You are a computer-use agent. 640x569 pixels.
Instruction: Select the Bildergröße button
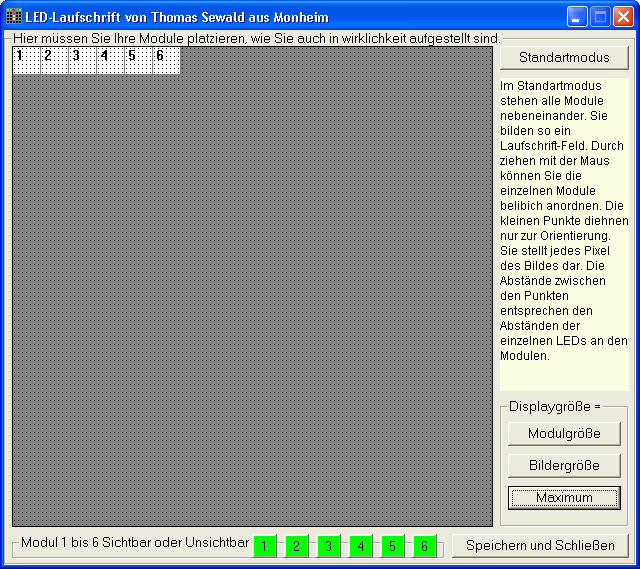pyautogui.click(x=564, y=466)
